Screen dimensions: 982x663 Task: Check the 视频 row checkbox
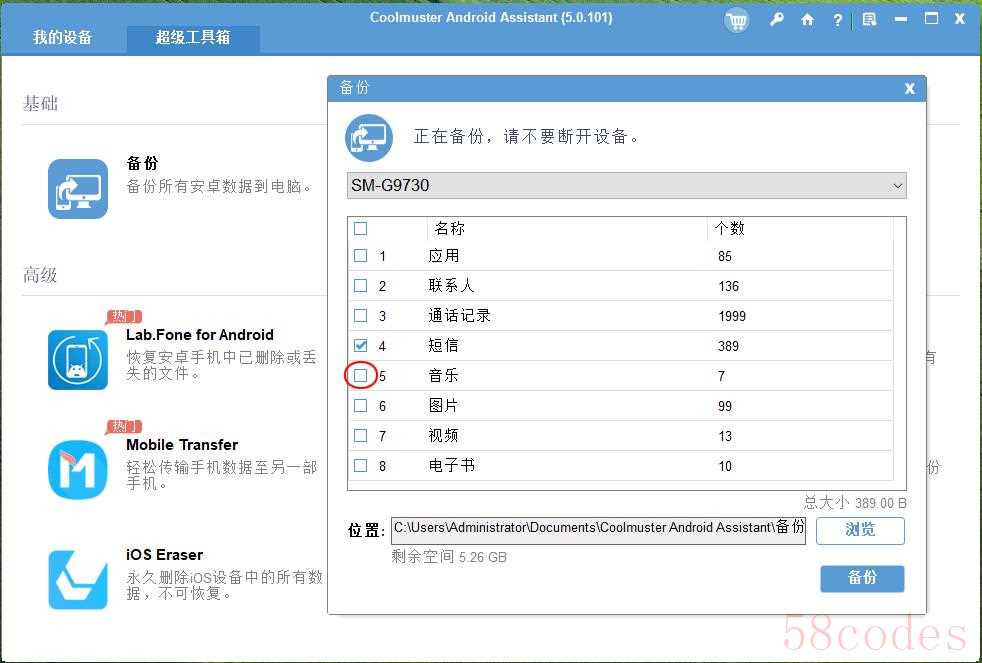pyautogui.click(x=361, y=436)
